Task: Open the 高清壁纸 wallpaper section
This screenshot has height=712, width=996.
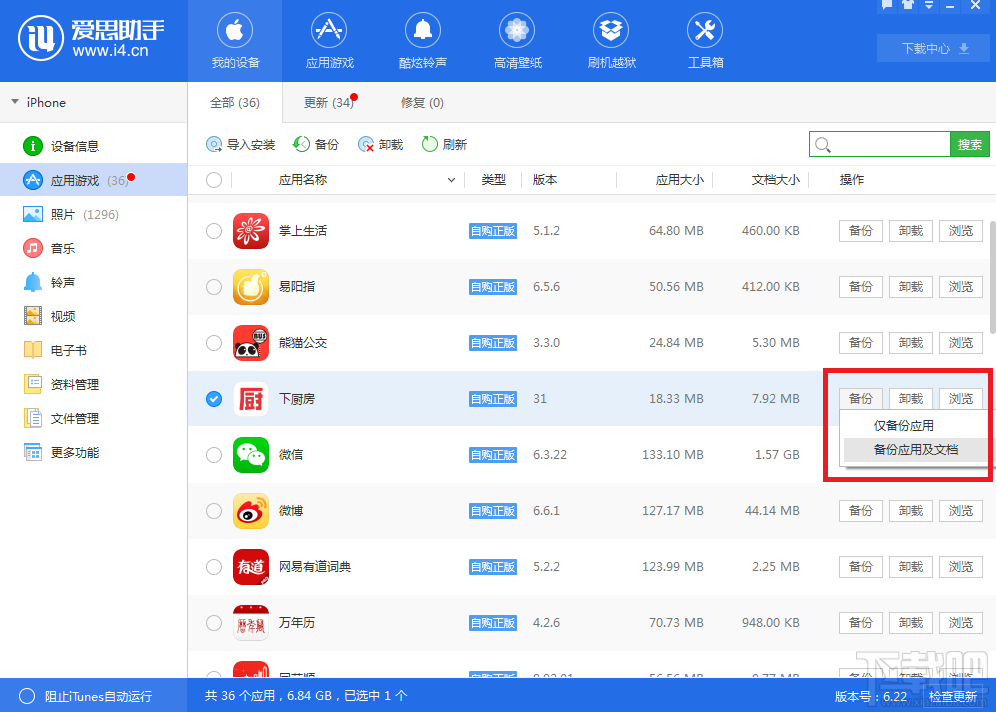Action: 516,40
